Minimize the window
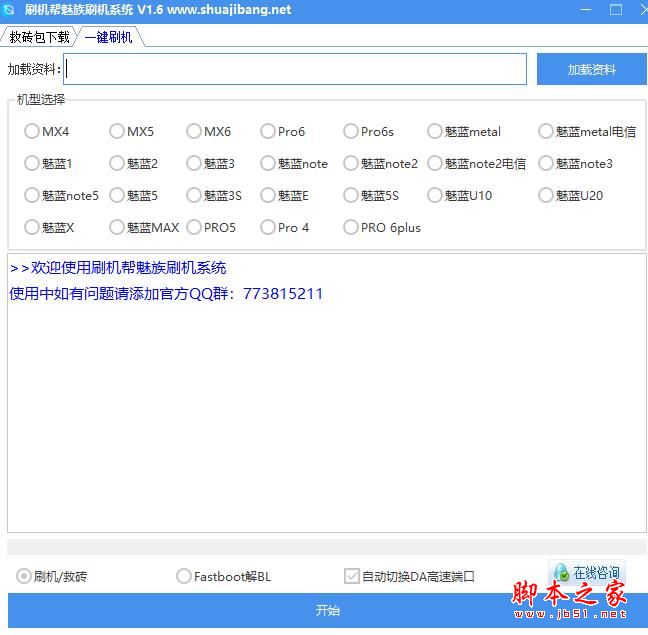This screenshot has height=635, width=648. (586, 10)
